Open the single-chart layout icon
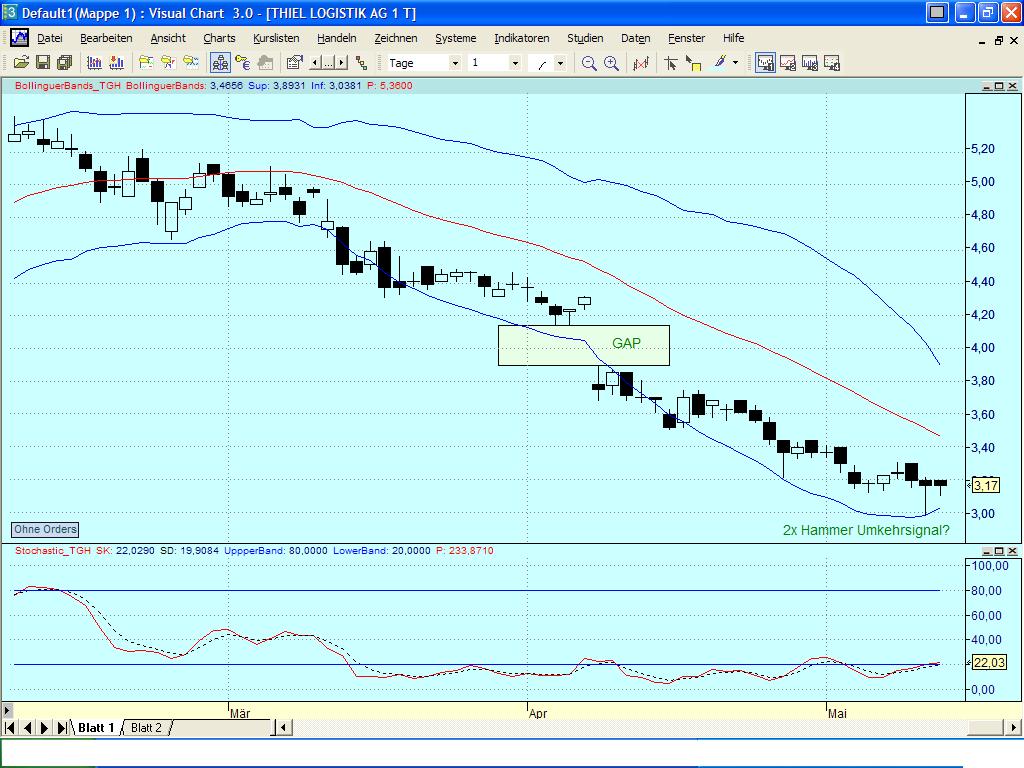 [766, 62]
